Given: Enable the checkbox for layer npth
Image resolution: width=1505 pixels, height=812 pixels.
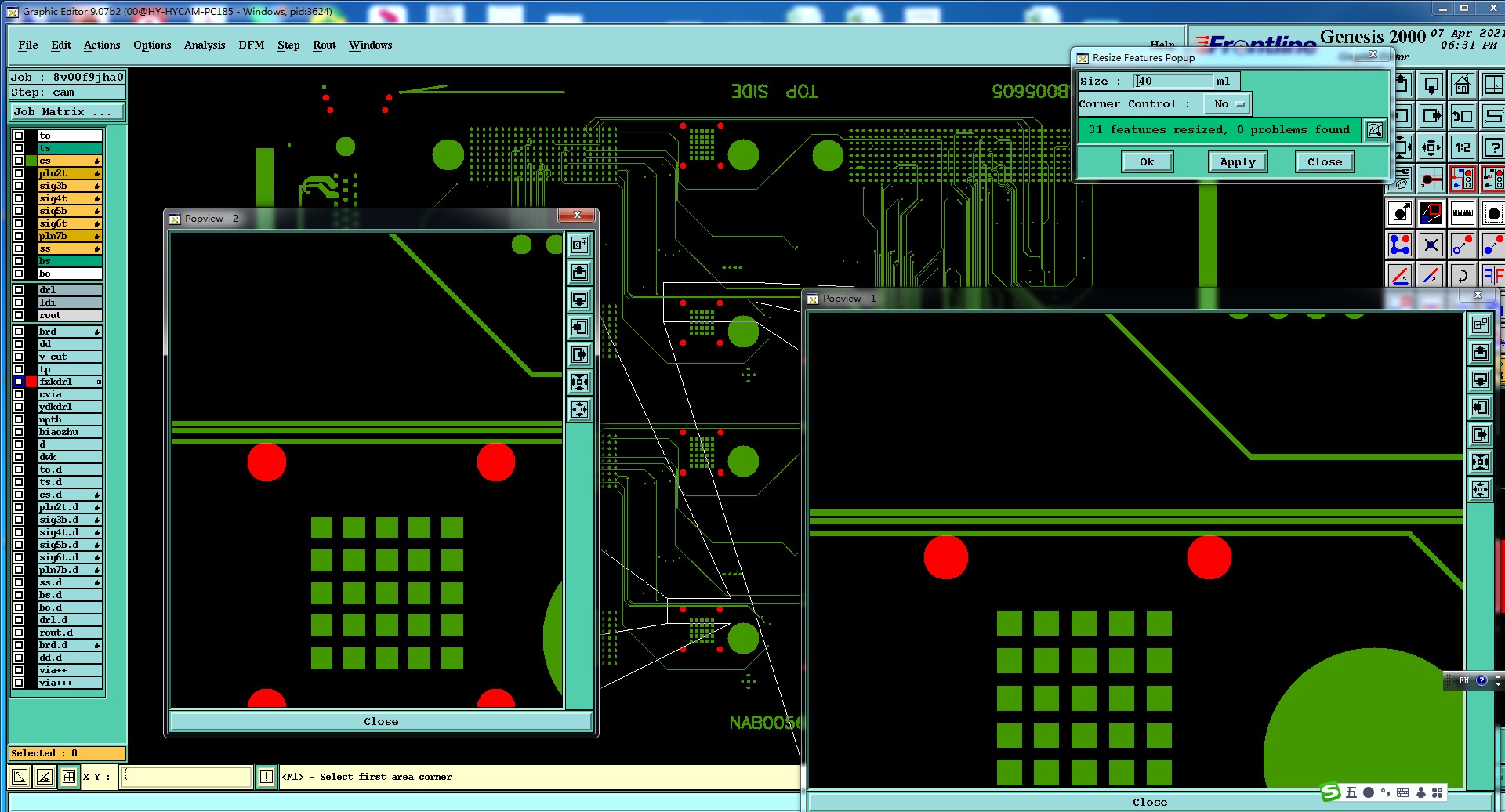Looking at the screenshot, I should click(19, 419).
